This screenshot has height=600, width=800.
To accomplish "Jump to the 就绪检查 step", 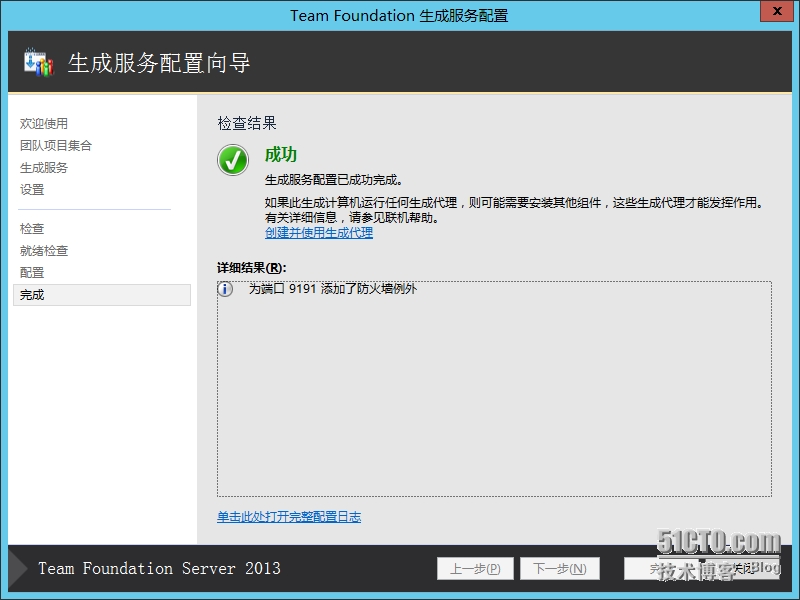I will pyautogui.click(x=44, y=251).
